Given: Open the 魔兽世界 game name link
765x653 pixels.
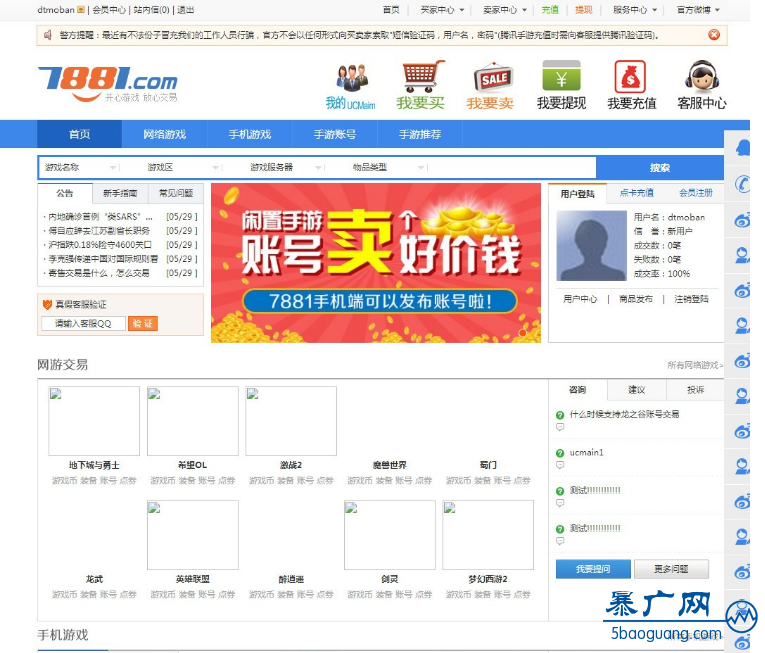Looking at the screenshot, I should (x=390, y=465).
